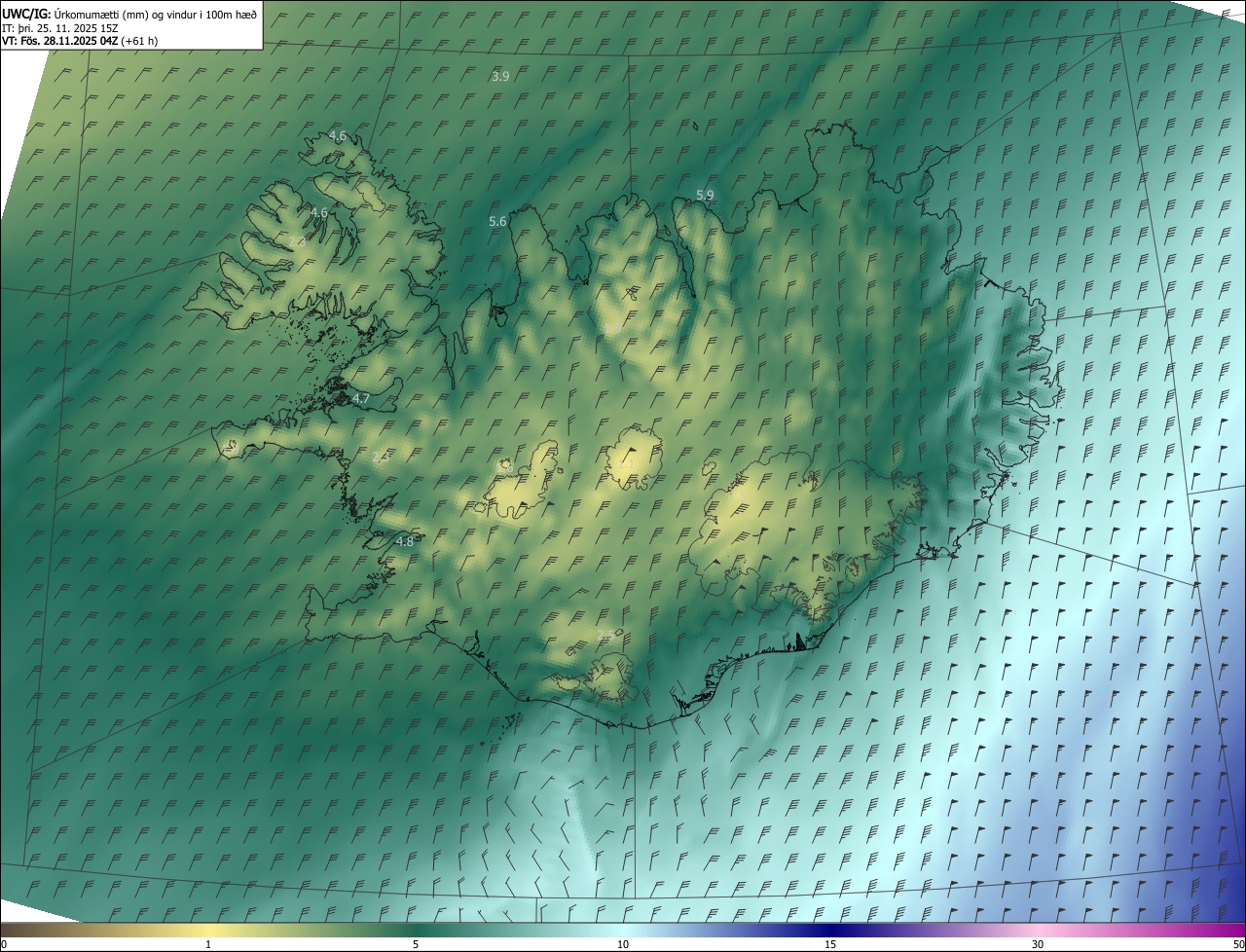Viewport: 1246px width, 952px height.
Task: Click the 15 tick label on the legend
Action: click(830, 945)
